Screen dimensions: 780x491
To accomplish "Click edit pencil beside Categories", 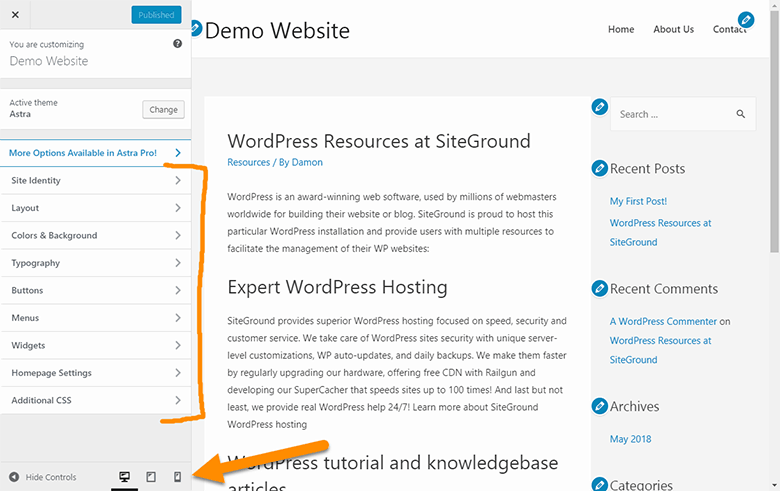I will (600, 484).
